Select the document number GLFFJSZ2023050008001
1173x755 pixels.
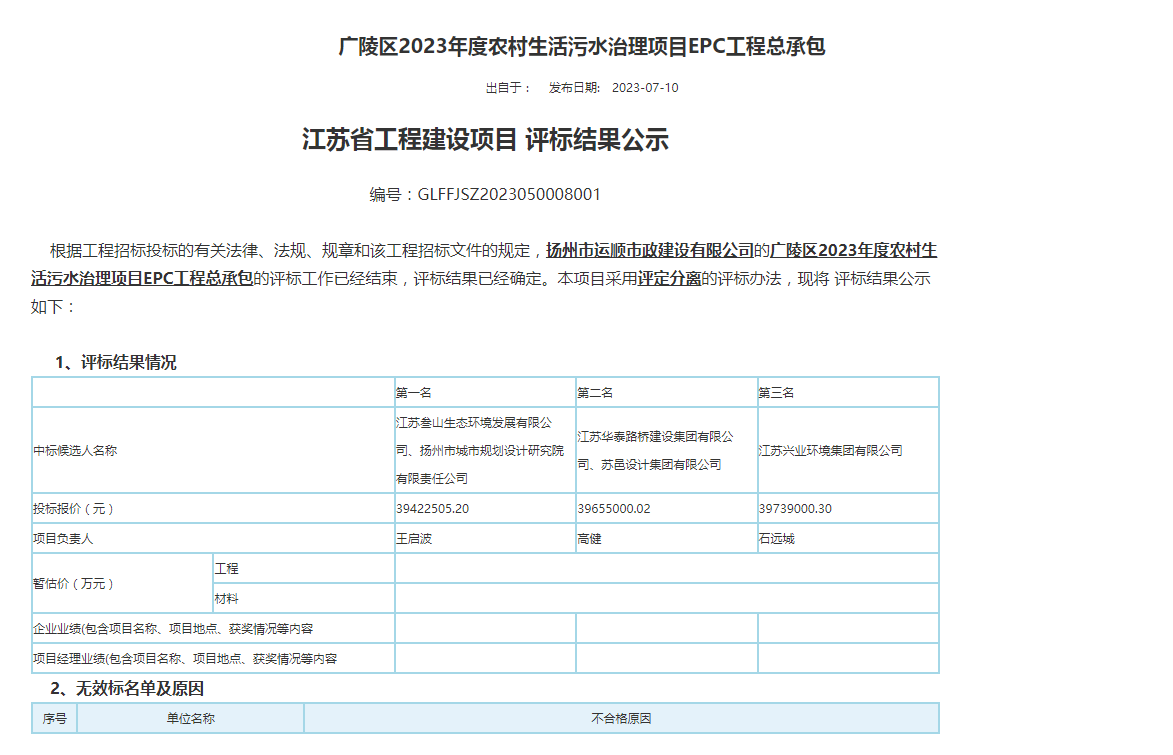click(509, 194)
